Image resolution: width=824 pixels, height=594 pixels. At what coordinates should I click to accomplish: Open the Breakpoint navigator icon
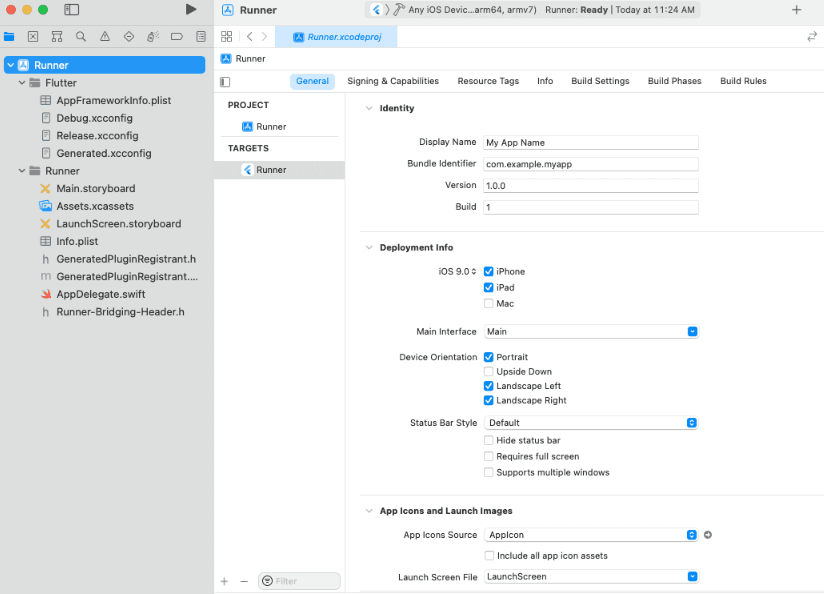click(x=177, y=36)
